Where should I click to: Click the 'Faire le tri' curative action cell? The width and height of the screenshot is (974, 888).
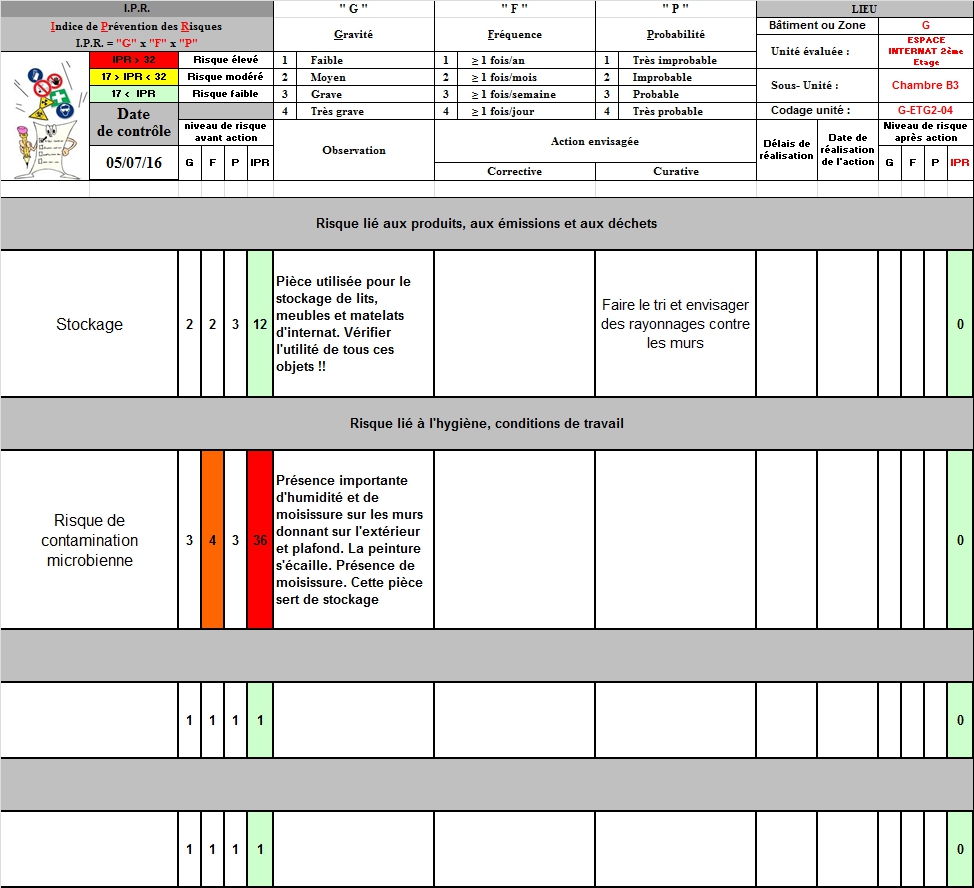675,324
